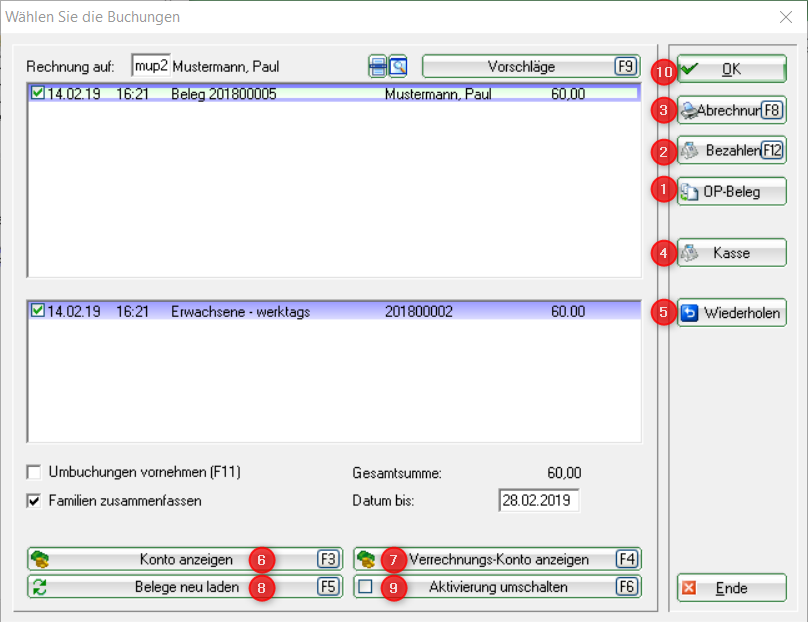Disable Familien zusammenfassen checkbox
Viewport: 808px width, 622px height.
point(35,500)
